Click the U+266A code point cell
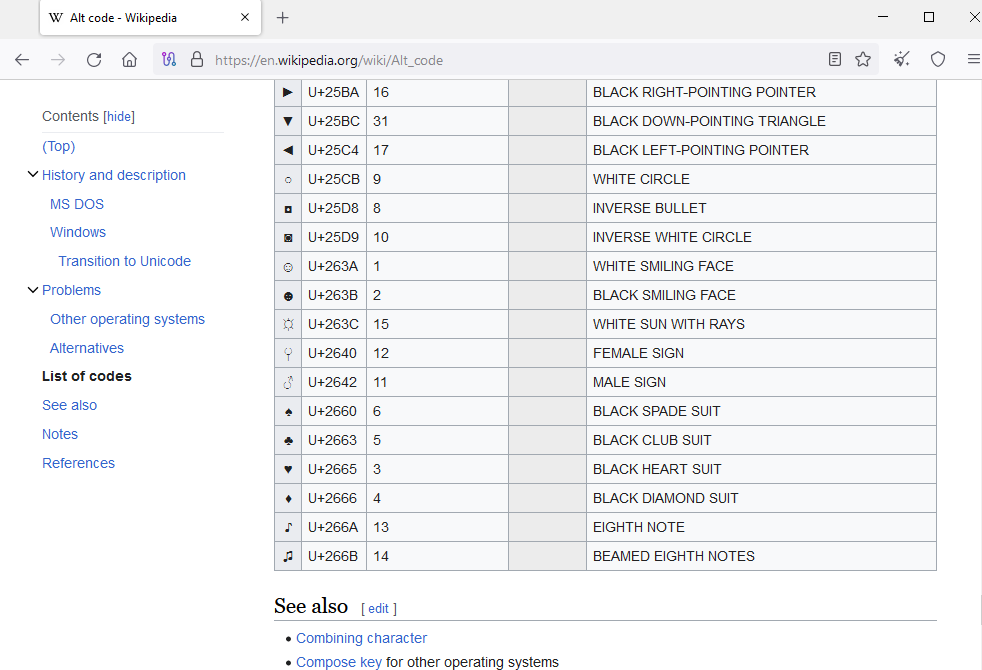 (x=334, y=527)
